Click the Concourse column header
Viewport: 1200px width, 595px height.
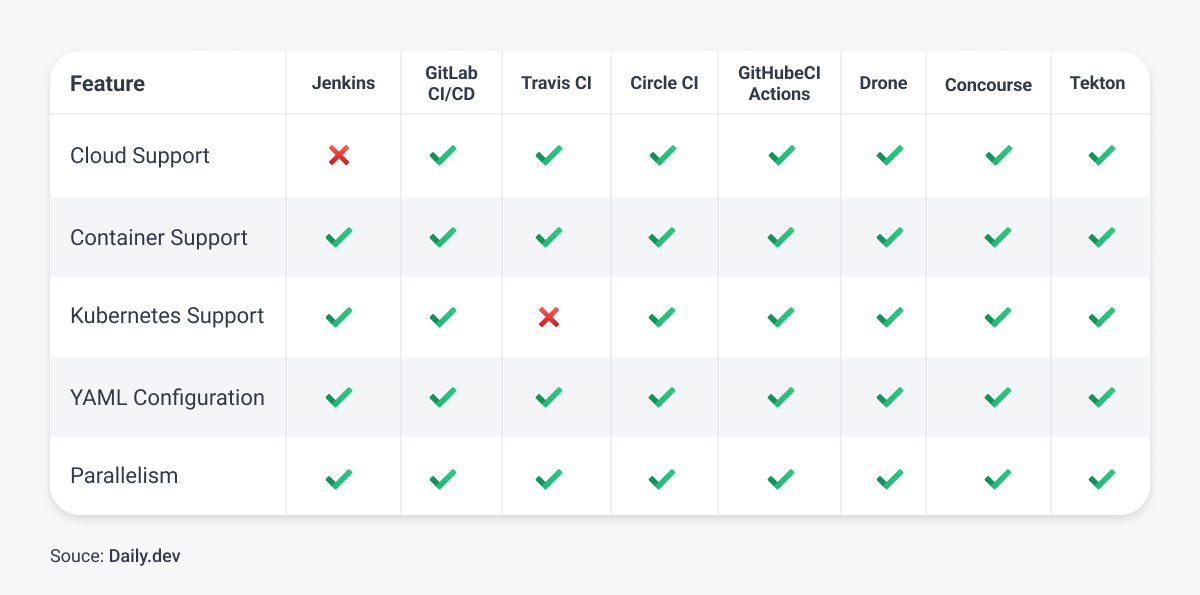[988, 85]
